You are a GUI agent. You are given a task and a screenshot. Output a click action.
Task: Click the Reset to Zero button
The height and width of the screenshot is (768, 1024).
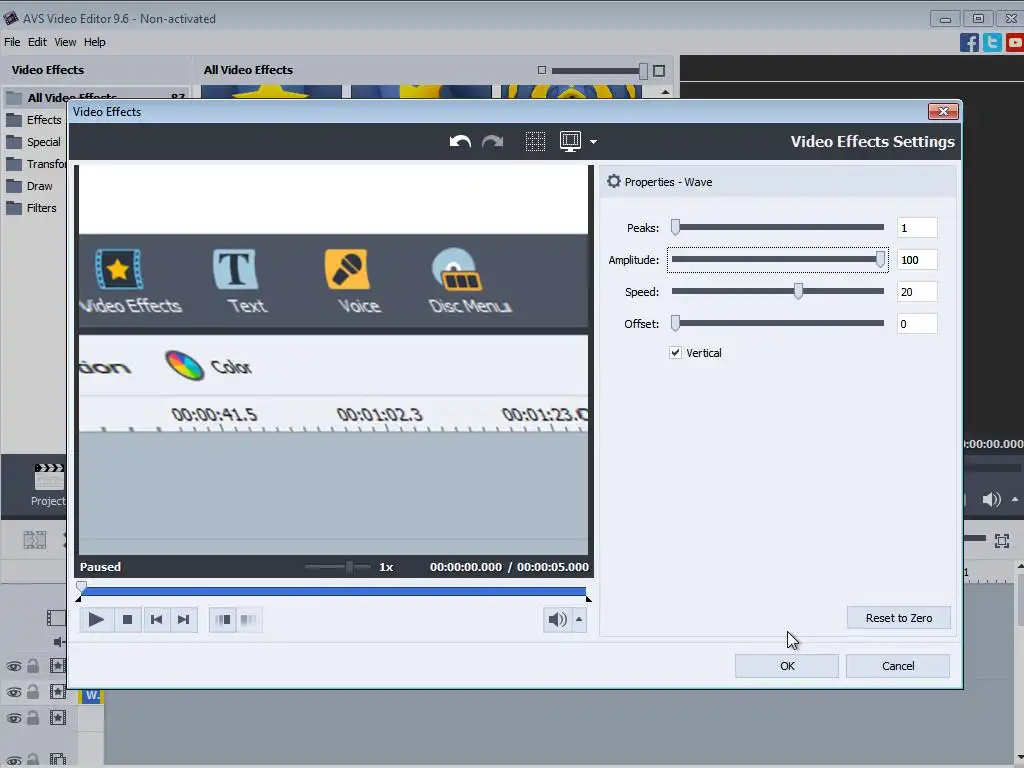[x=899, y=618]
